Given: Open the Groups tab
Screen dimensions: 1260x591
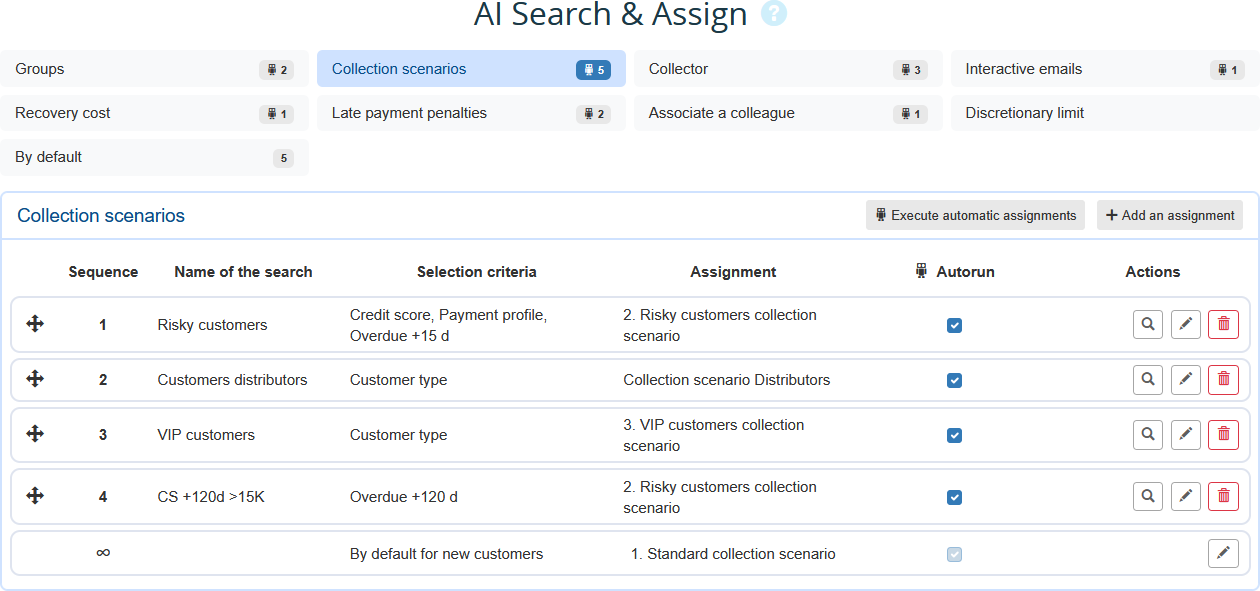Looking at the screenshot, I should click(154, 69).
